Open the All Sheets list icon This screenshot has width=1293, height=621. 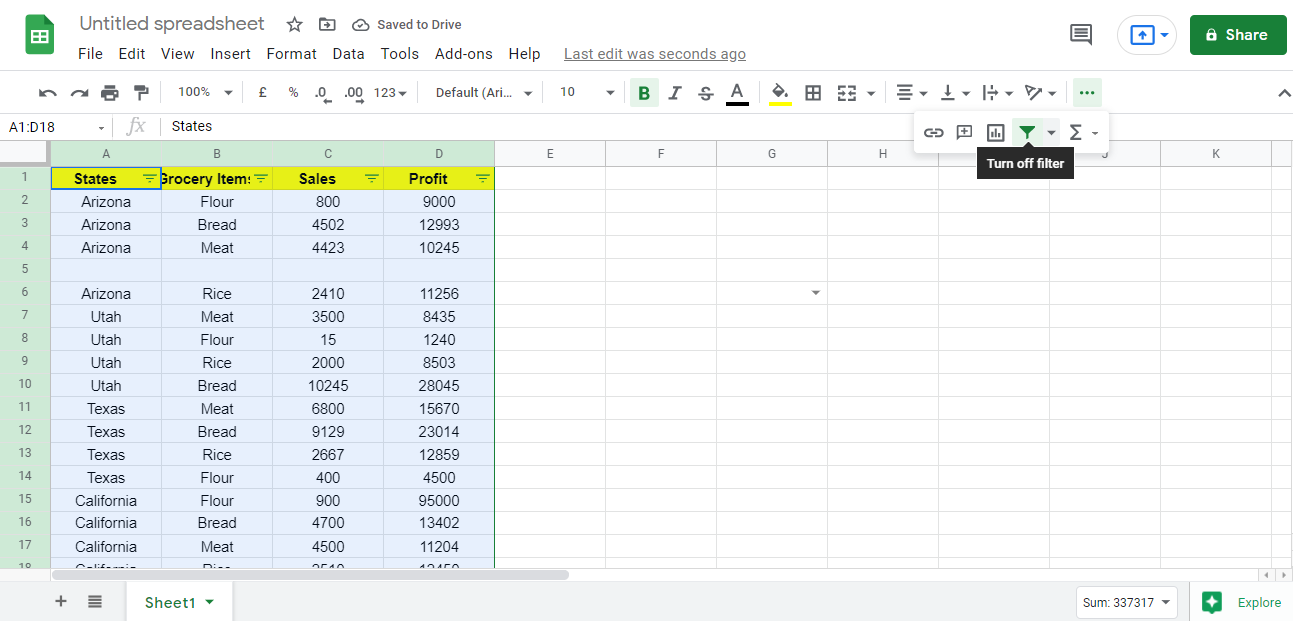click(95, 601)
